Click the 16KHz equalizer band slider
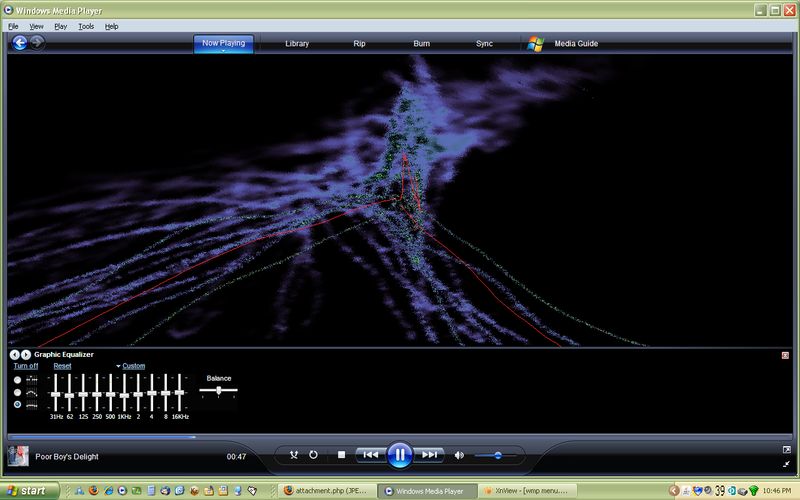The image size is (800, 500). (x=179, y=392)
